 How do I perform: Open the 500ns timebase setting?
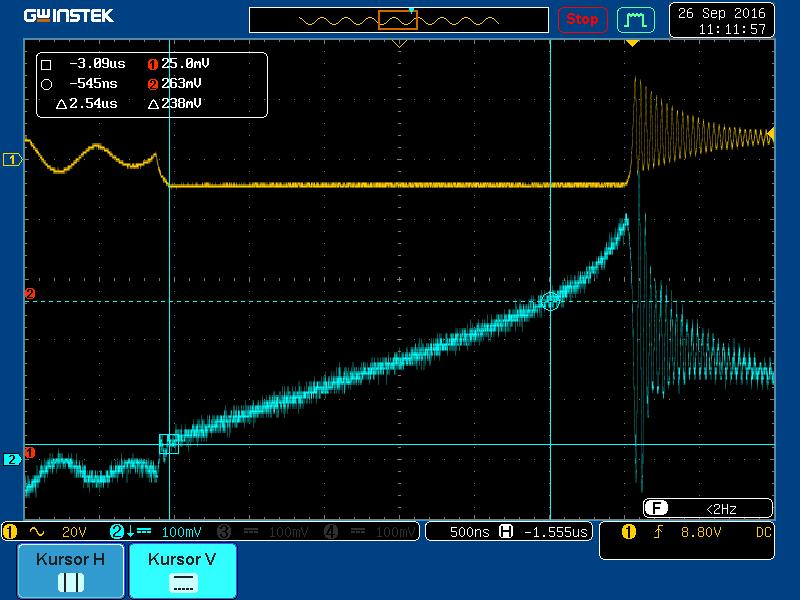coord(468,532)
